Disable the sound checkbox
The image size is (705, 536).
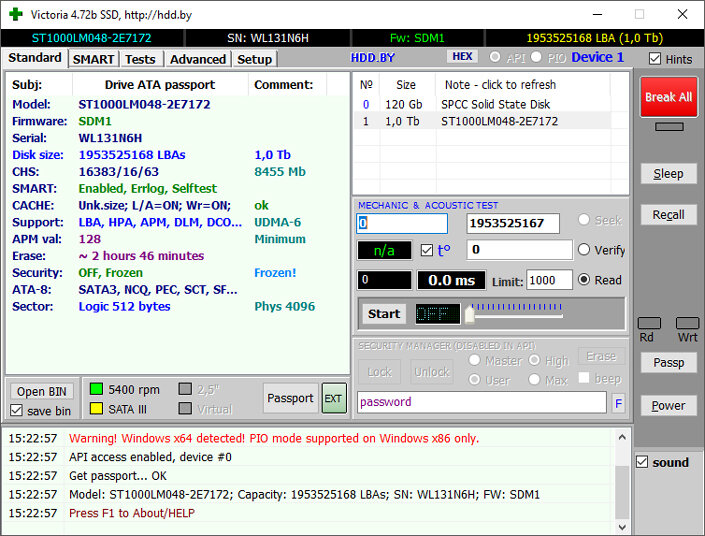coord(642,462)
